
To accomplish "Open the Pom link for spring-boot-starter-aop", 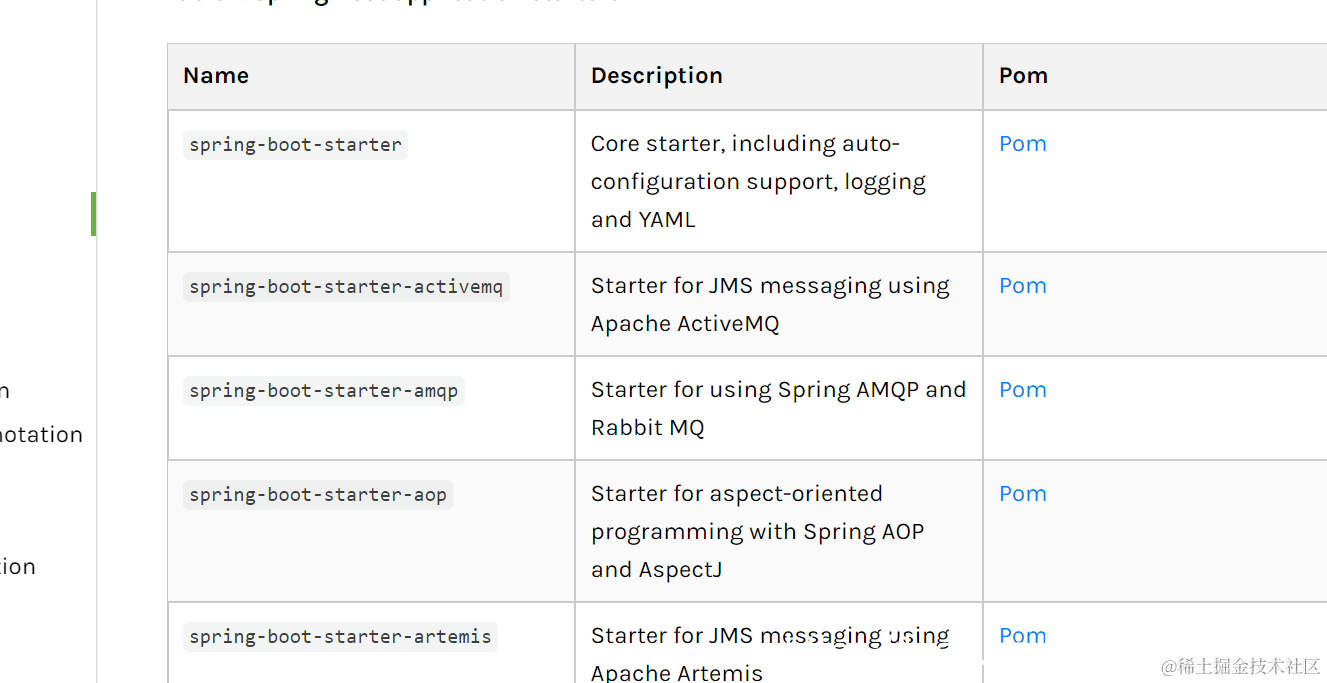I will click(1022, 494).
